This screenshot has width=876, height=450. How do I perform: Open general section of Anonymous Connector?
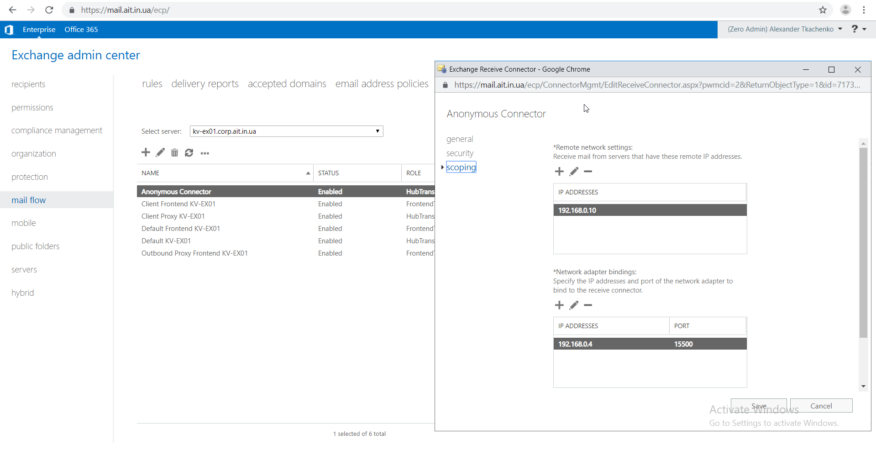460,139
